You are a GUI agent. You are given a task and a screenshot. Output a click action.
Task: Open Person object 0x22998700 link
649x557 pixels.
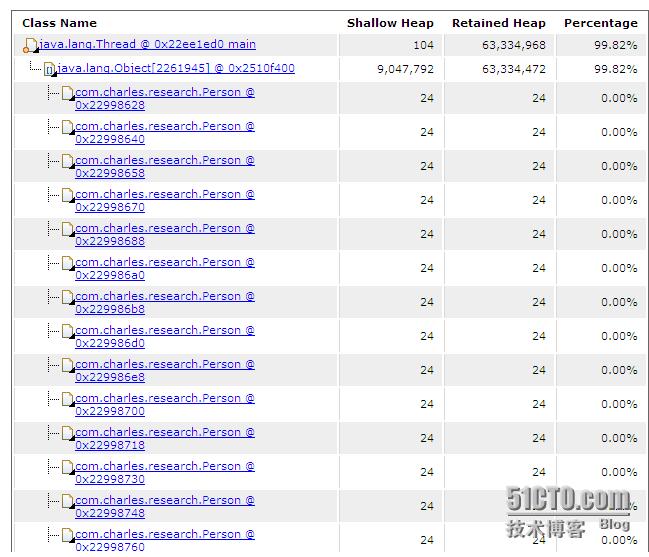[x=165, y=404]
